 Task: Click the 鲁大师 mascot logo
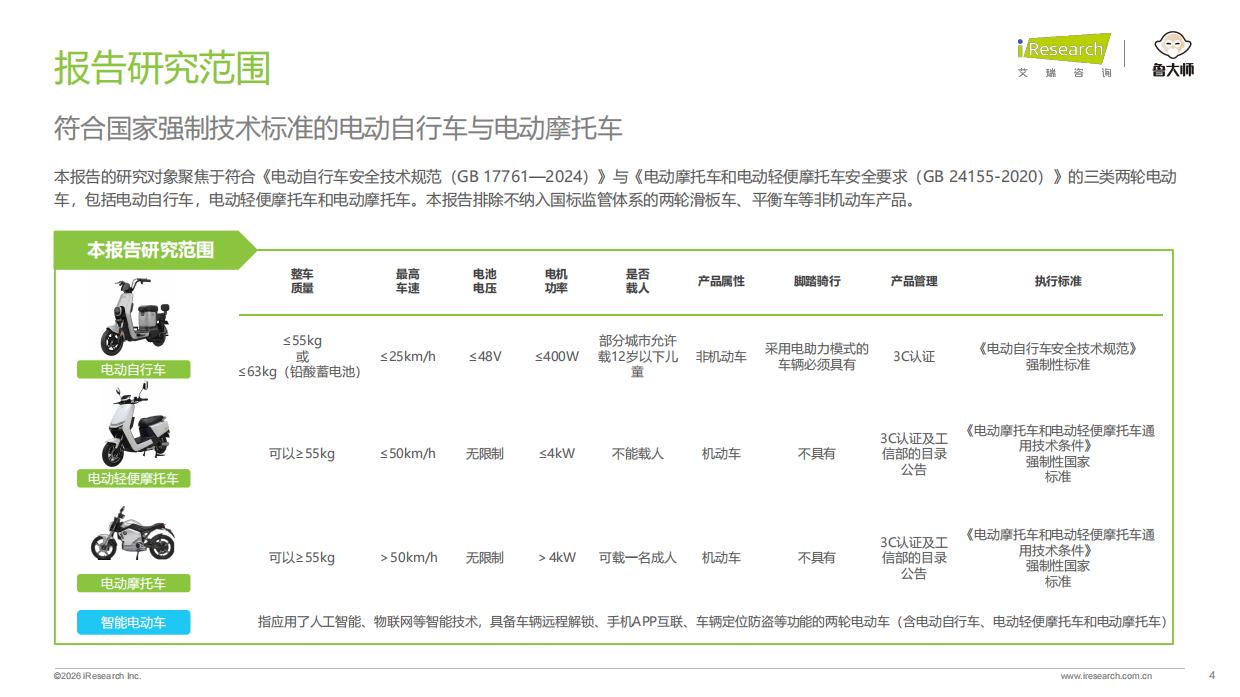(x=1173, y=55)
